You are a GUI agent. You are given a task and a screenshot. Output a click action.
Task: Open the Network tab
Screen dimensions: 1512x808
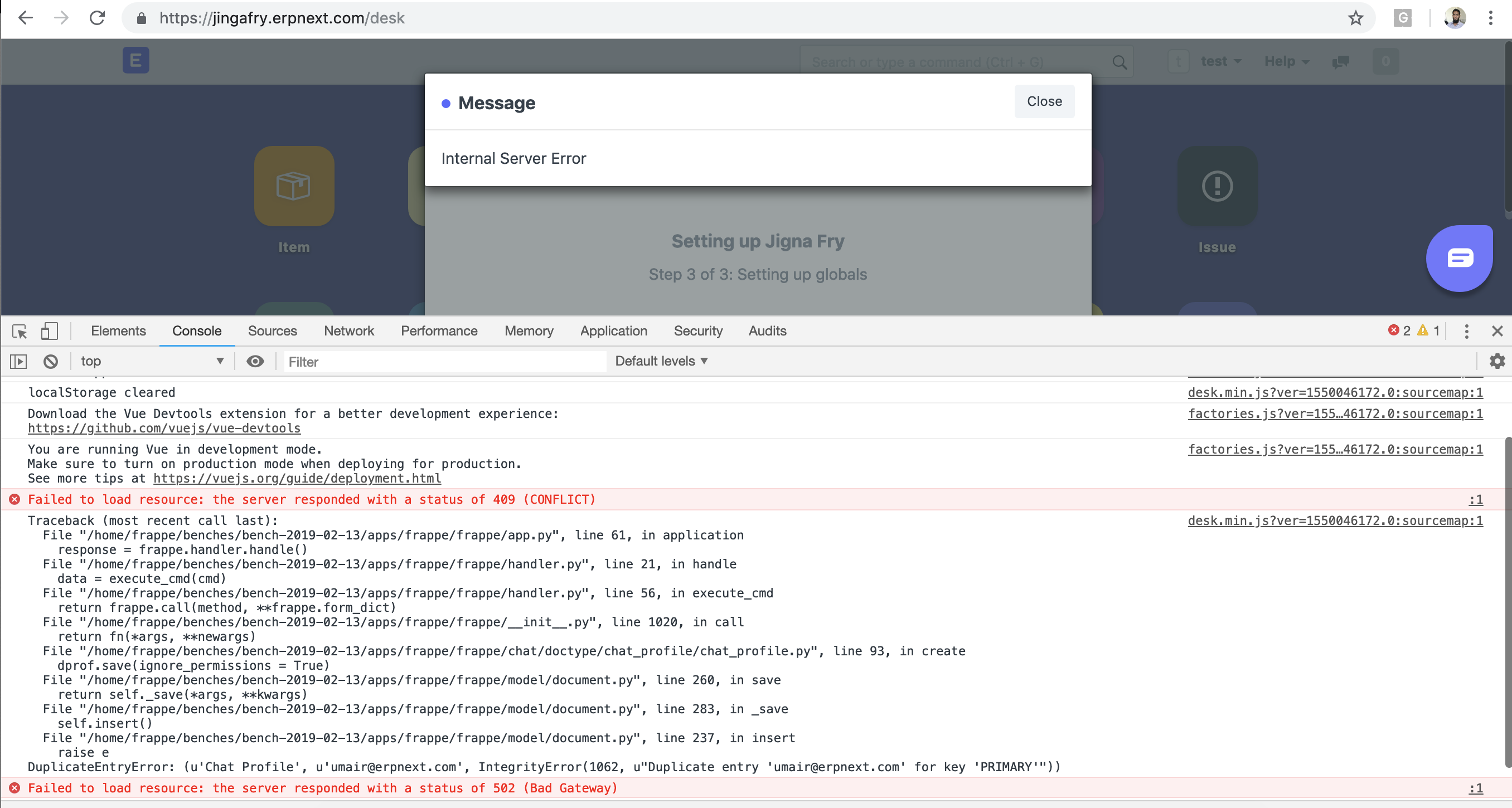(348, 331)
